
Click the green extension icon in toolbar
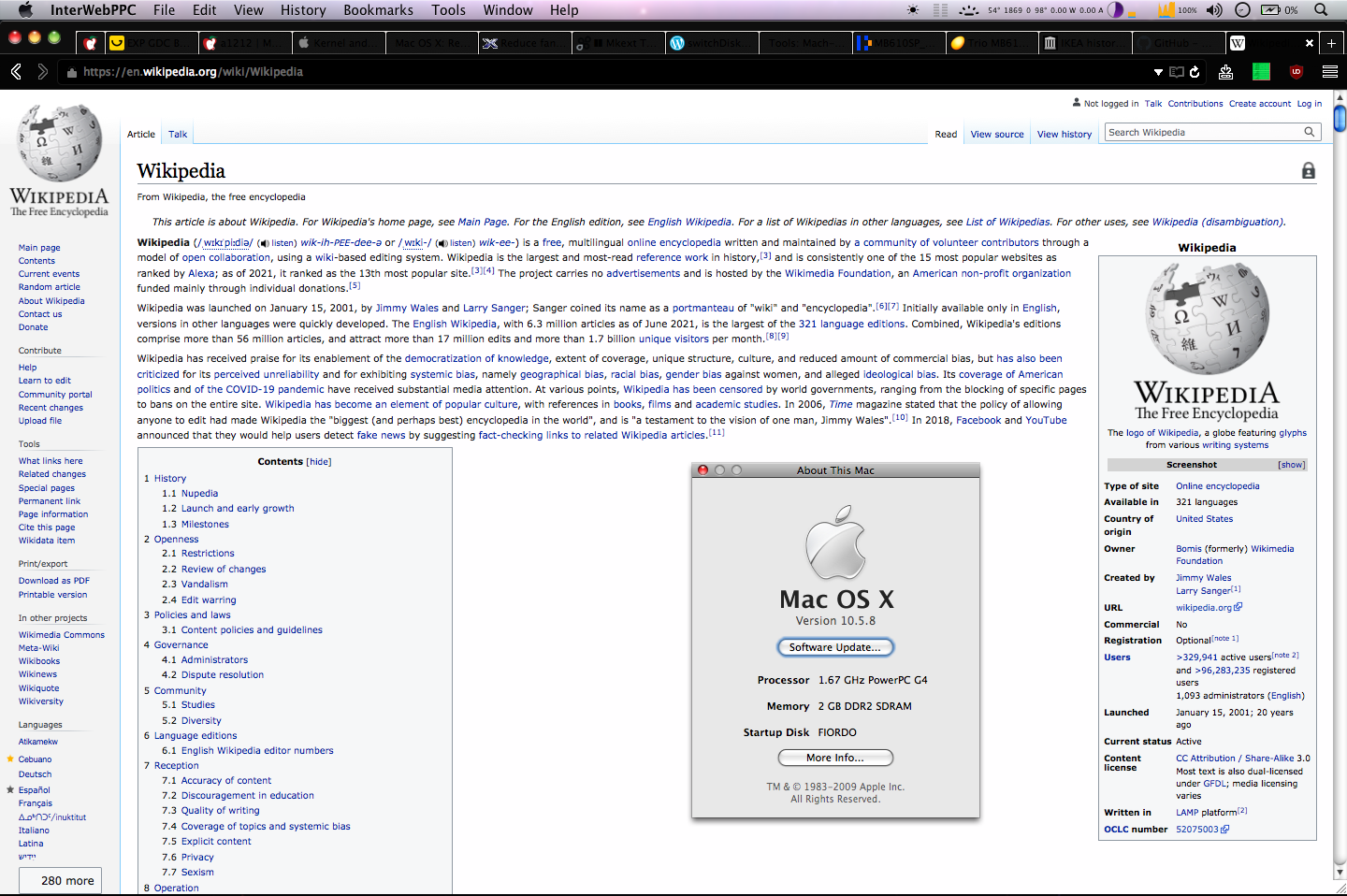click(x=1261, y=72)
